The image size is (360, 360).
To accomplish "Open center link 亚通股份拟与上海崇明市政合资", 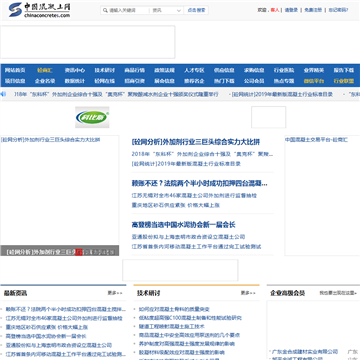I will click(x=188, y=237).
